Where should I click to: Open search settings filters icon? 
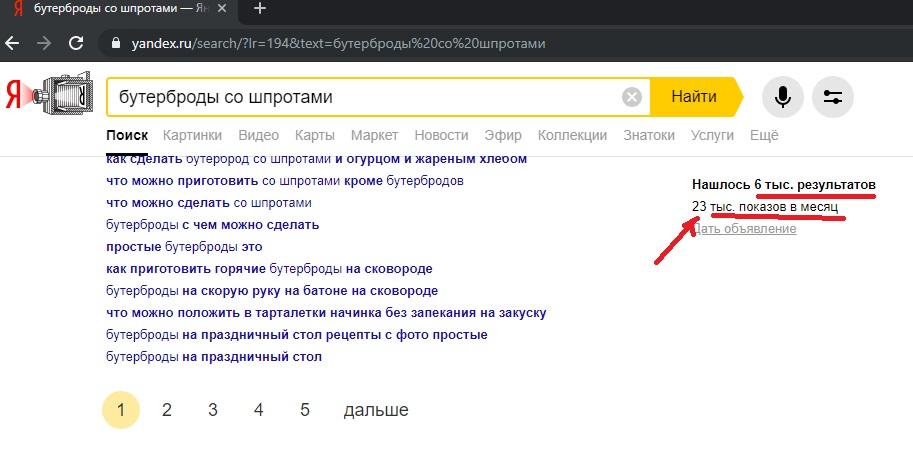click(x=833, y=97)
